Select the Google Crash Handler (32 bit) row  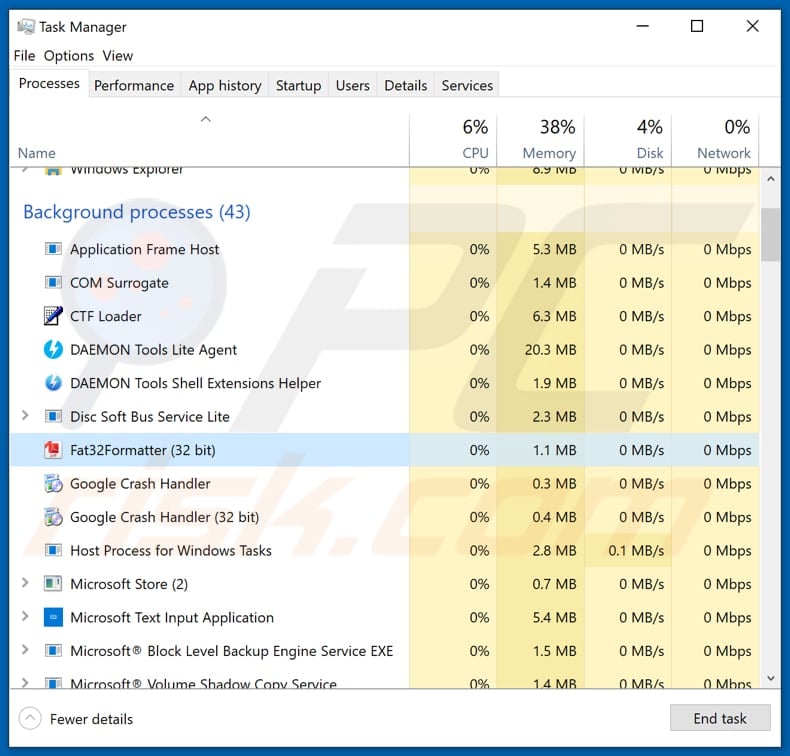point(384,517)
